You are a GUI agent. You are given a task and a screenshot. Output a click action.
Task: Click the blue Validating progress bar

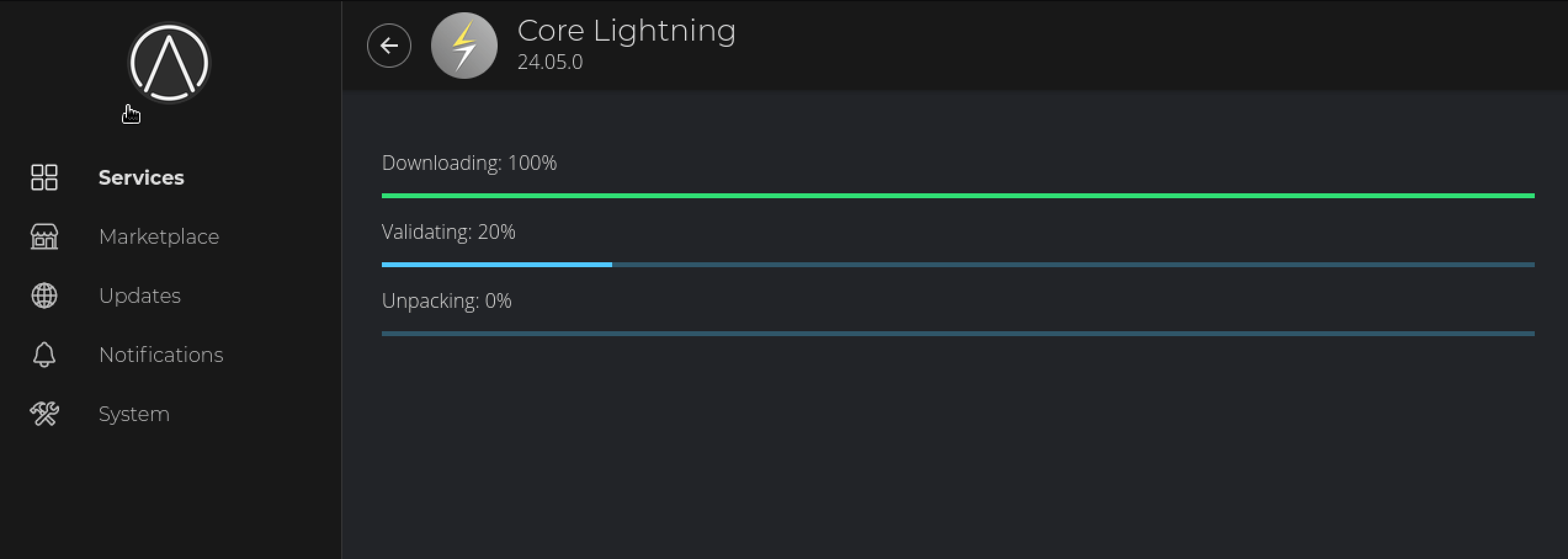coord(496,265)
